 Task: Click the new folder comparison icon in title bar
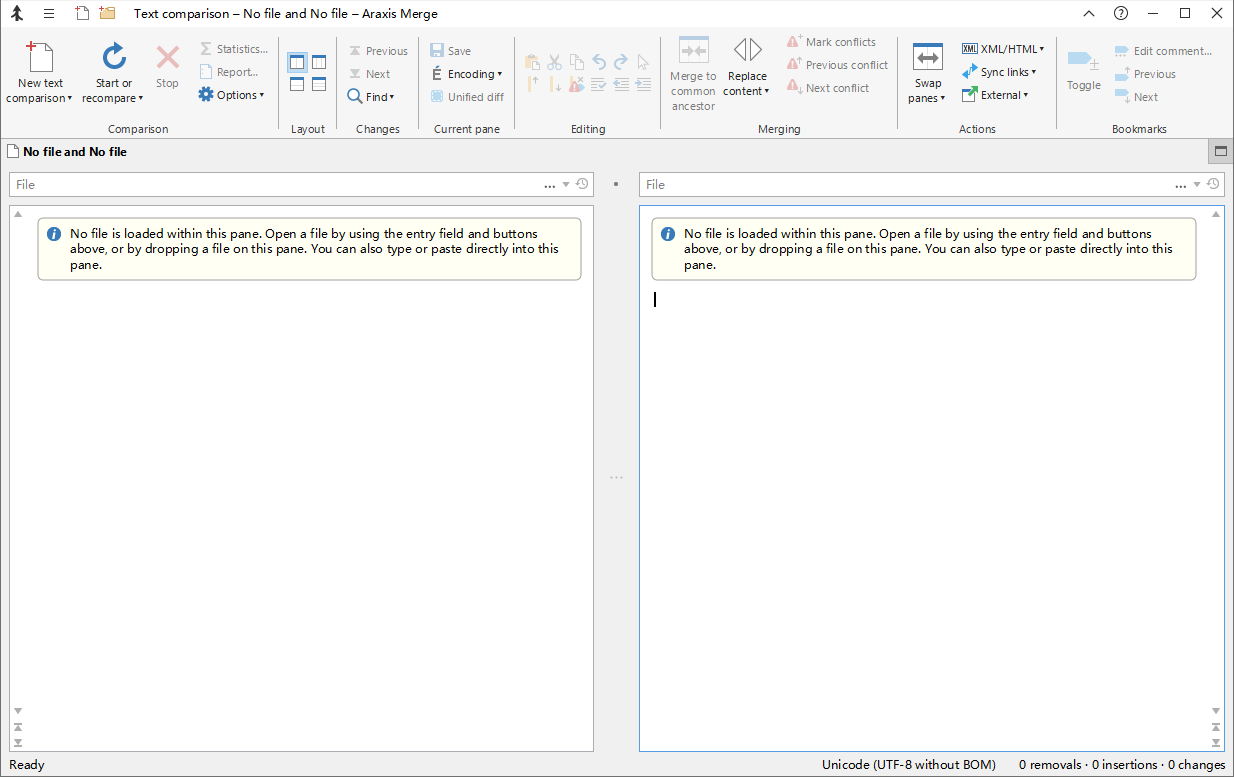pos(107,14)
